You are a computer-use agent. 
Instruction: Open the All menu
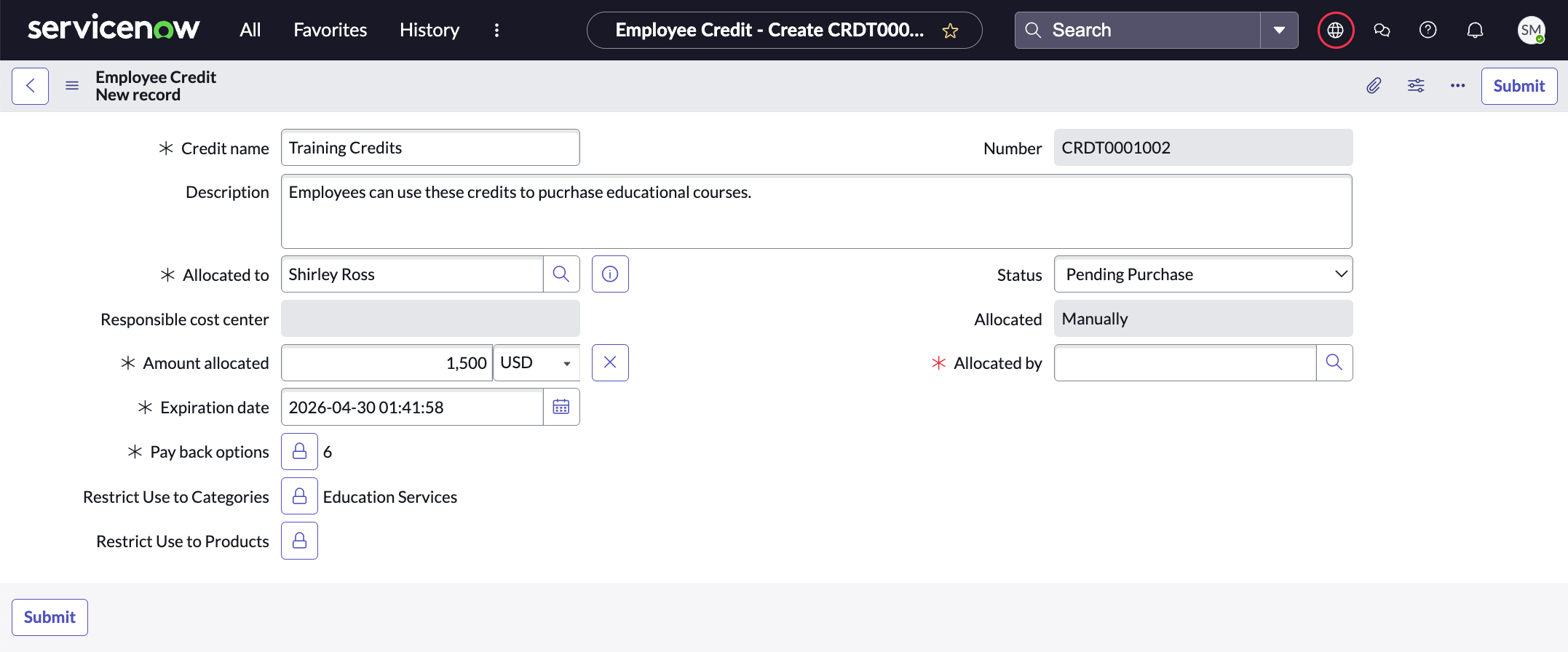pyautogui.click(x=250, y=30)
